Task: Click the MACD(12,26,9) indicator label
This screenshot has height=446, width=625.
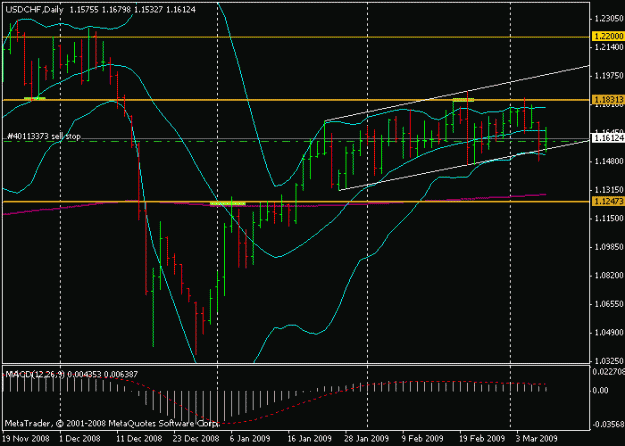Action: [34, 375]
